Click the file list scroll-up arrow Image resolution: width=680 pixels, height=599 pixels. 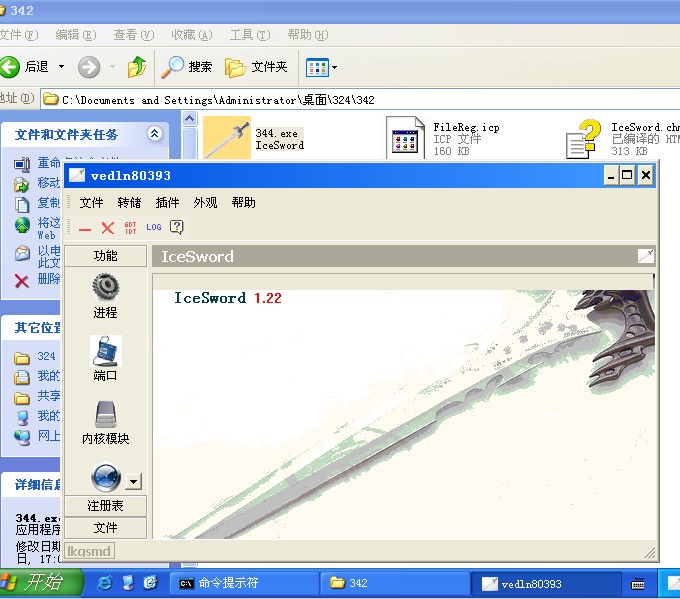[190, 118]
